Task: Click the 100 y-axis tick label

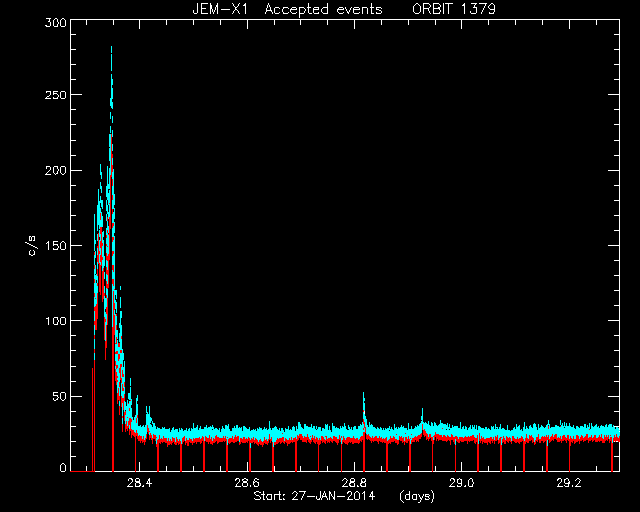Action: coord(56,321)
